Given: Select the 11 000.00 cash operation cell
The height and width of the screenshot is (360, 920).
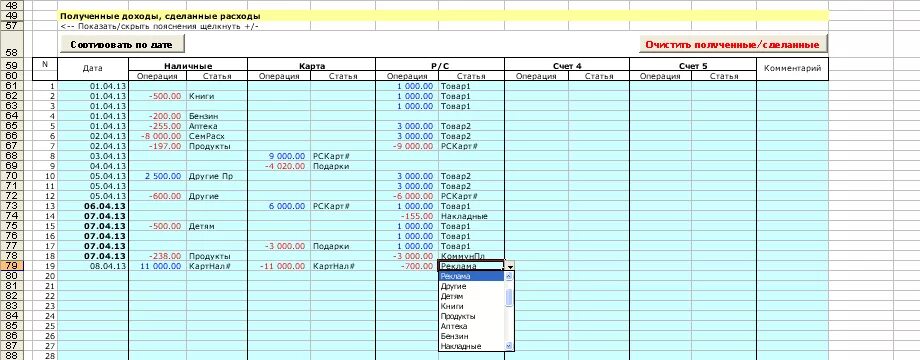Looking at the screenshot, I should click(157, 266).
